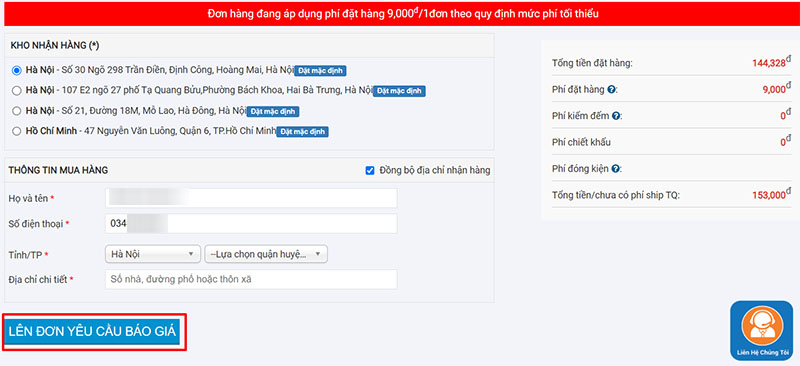Viewport: 800px width, 366px height.
Task: Click the 153,000 total without shipping value
Action: (x=770, y=194)
